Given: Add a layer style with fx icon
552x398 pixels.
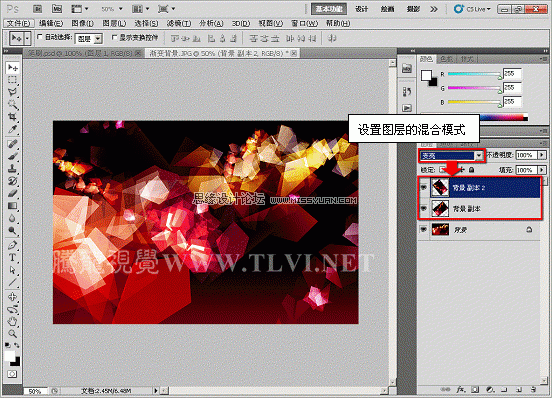Looking at the screenshot, I should pos(460,390).
